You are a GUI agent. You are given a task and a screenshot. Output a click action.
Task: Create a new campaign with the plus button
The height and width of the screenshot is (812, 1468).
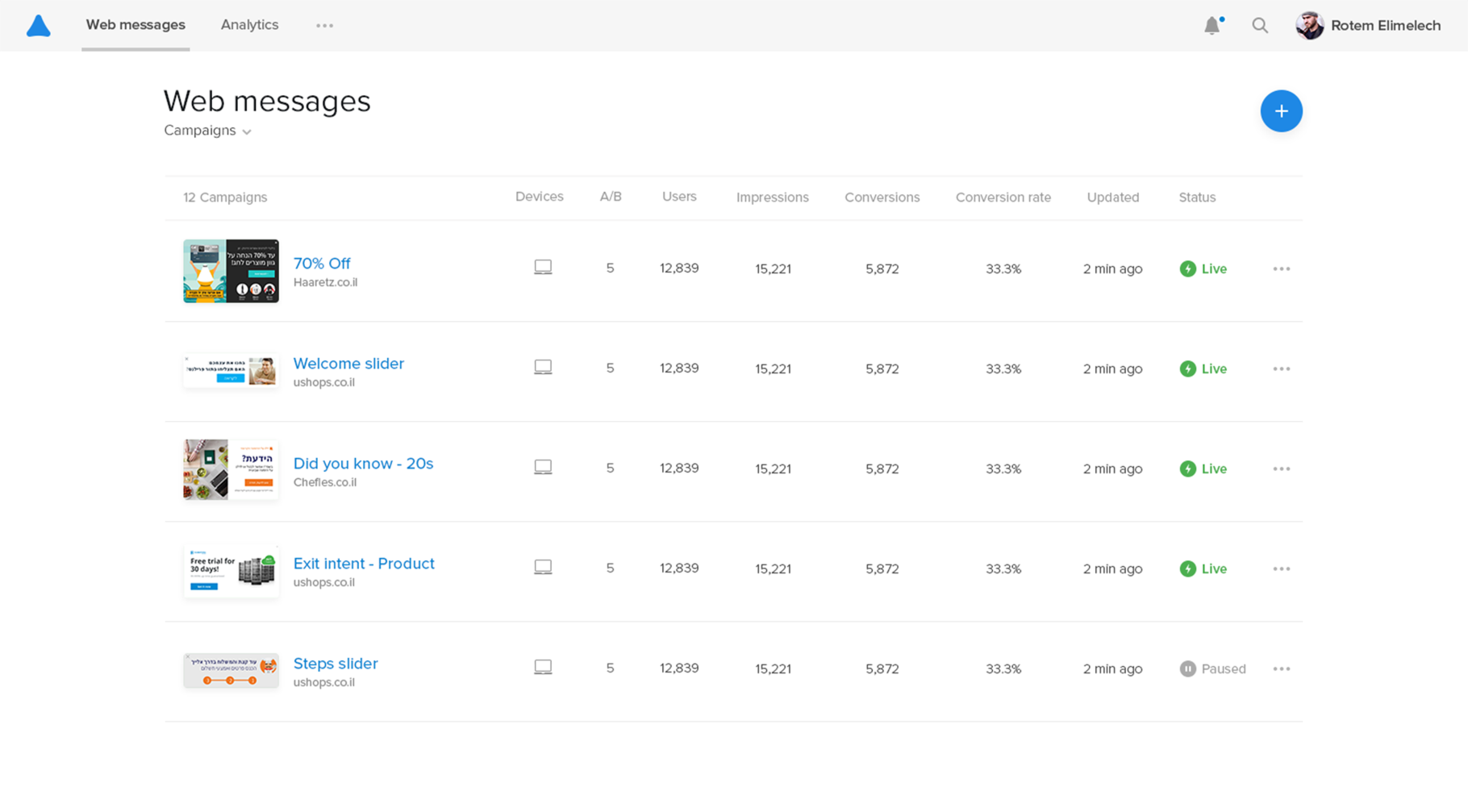coord(1281,111)
